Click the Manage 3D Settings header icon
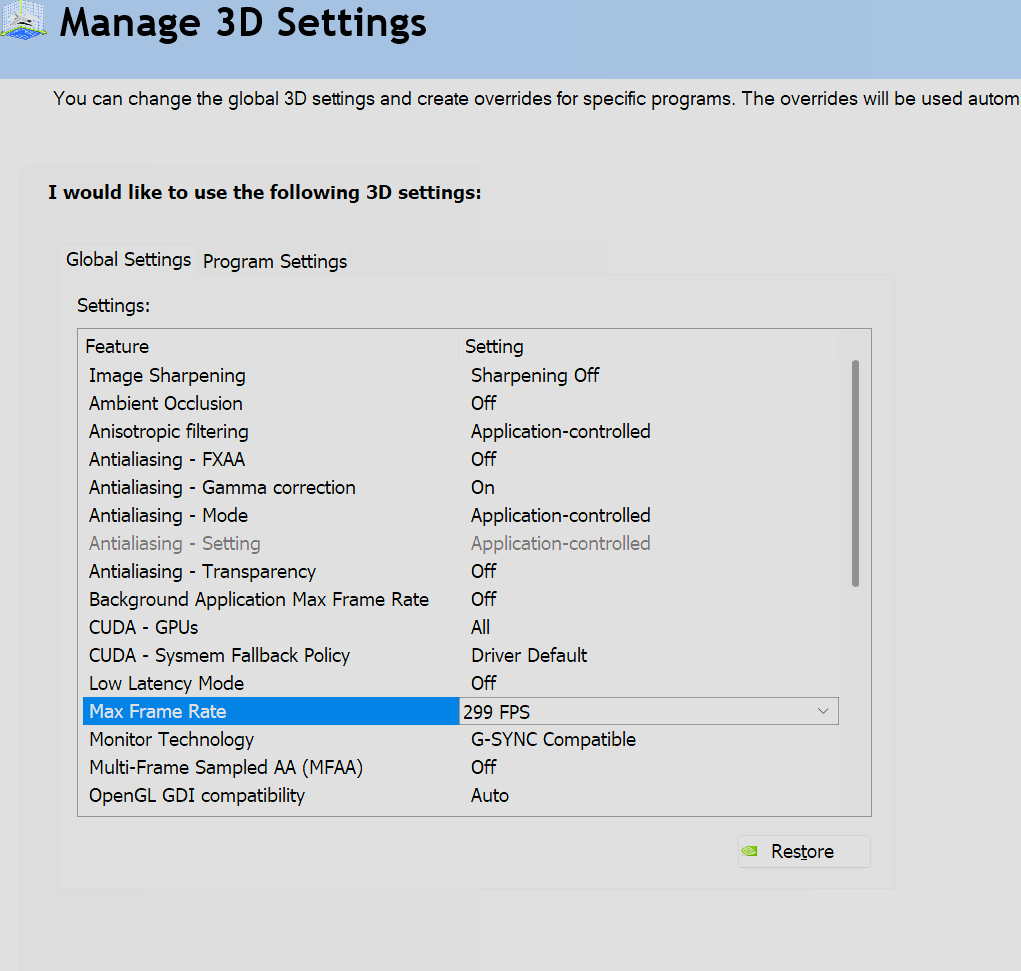Screen dimensions: 1021x971 click(24, 21)
